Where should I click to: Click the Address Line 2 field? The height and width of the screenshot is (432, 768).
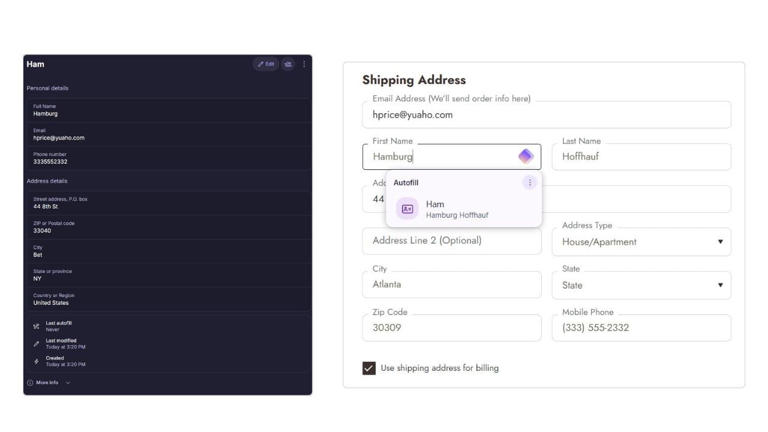pos(451,241)
